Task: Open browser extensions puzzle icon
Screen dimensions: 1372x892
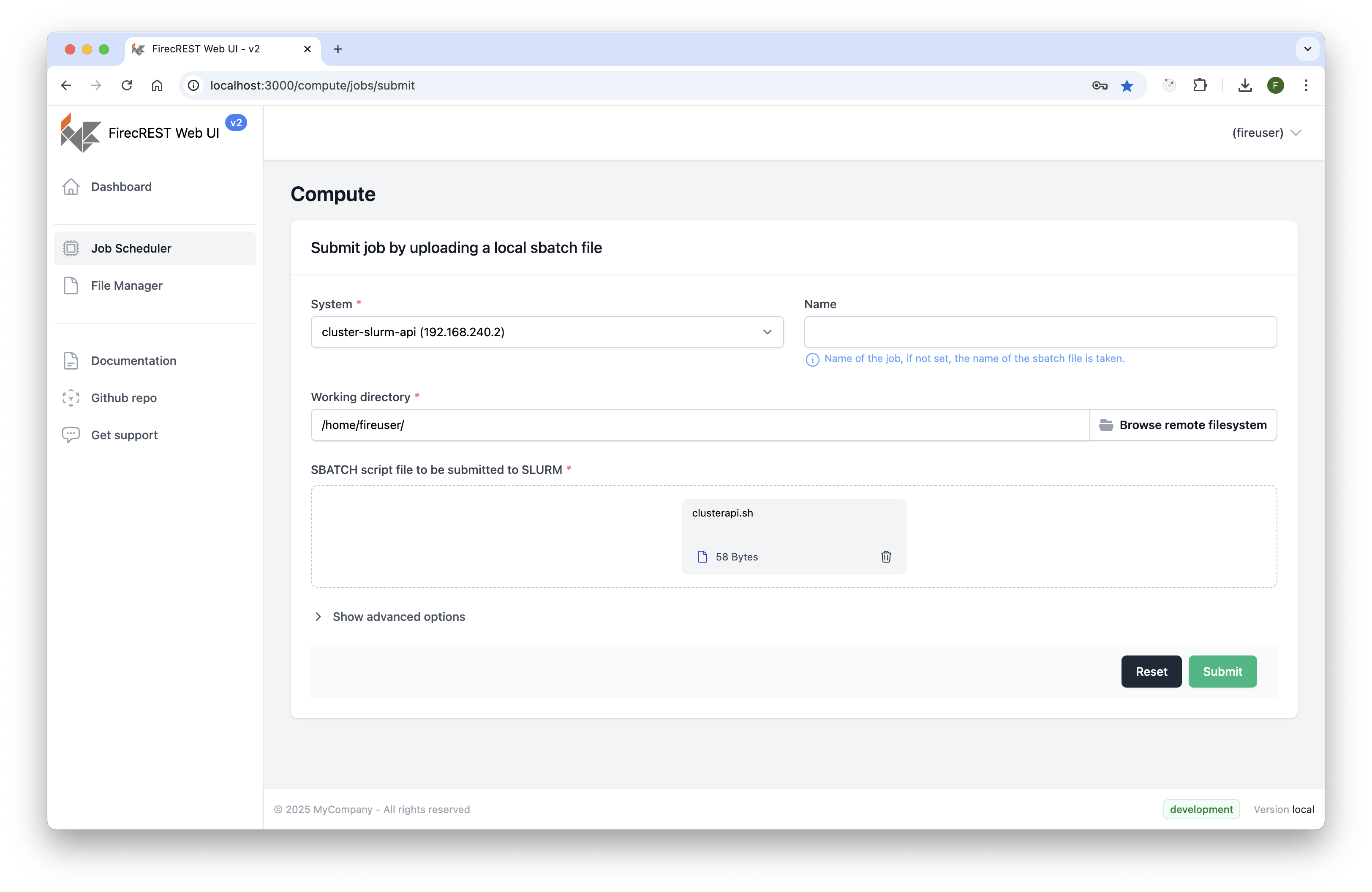Action: [x=1200, y=85]
